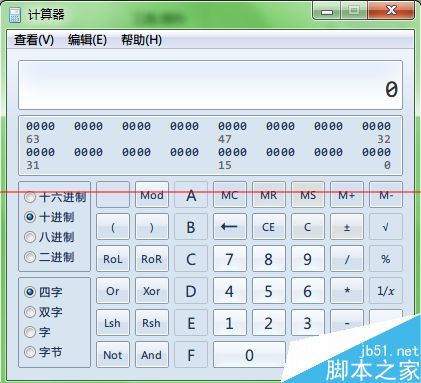Screen dimensions: 421x383
Task: Open the 编辑(E) menu
Action: (x=87, y=40)
